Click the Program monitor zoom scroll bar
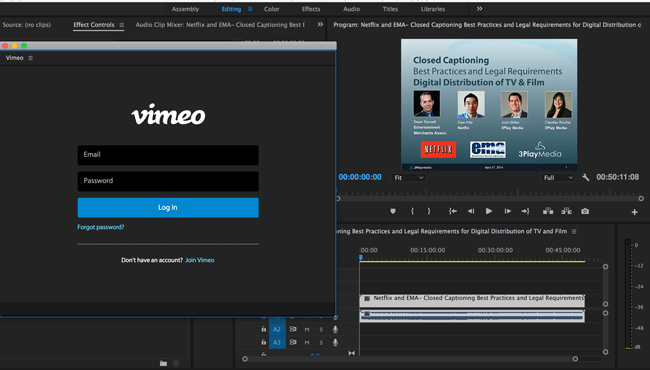The width and height of the screenshot is (650, 370). point(489,199)
